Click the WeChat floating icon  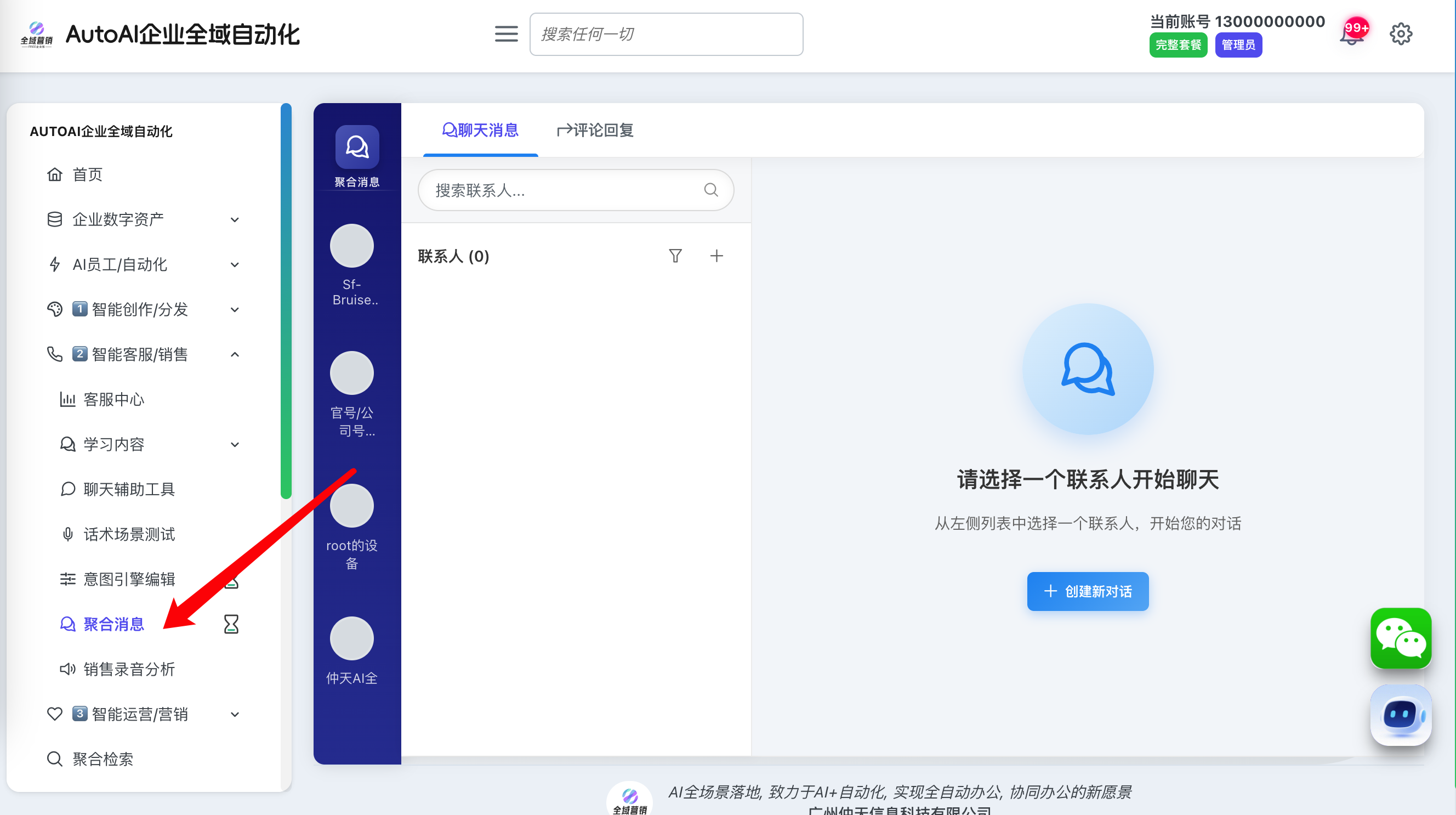click(1400, 638)
